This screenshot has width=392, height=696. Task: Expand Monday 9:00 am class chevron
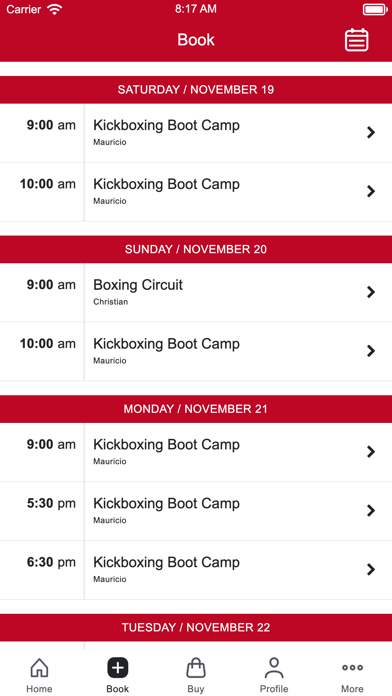click(371, 452)
